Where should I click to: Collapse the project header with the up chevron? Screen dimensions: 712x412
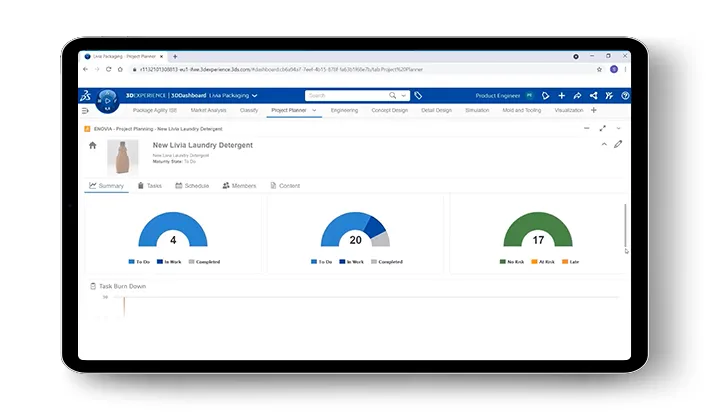(x=604, y=144)
